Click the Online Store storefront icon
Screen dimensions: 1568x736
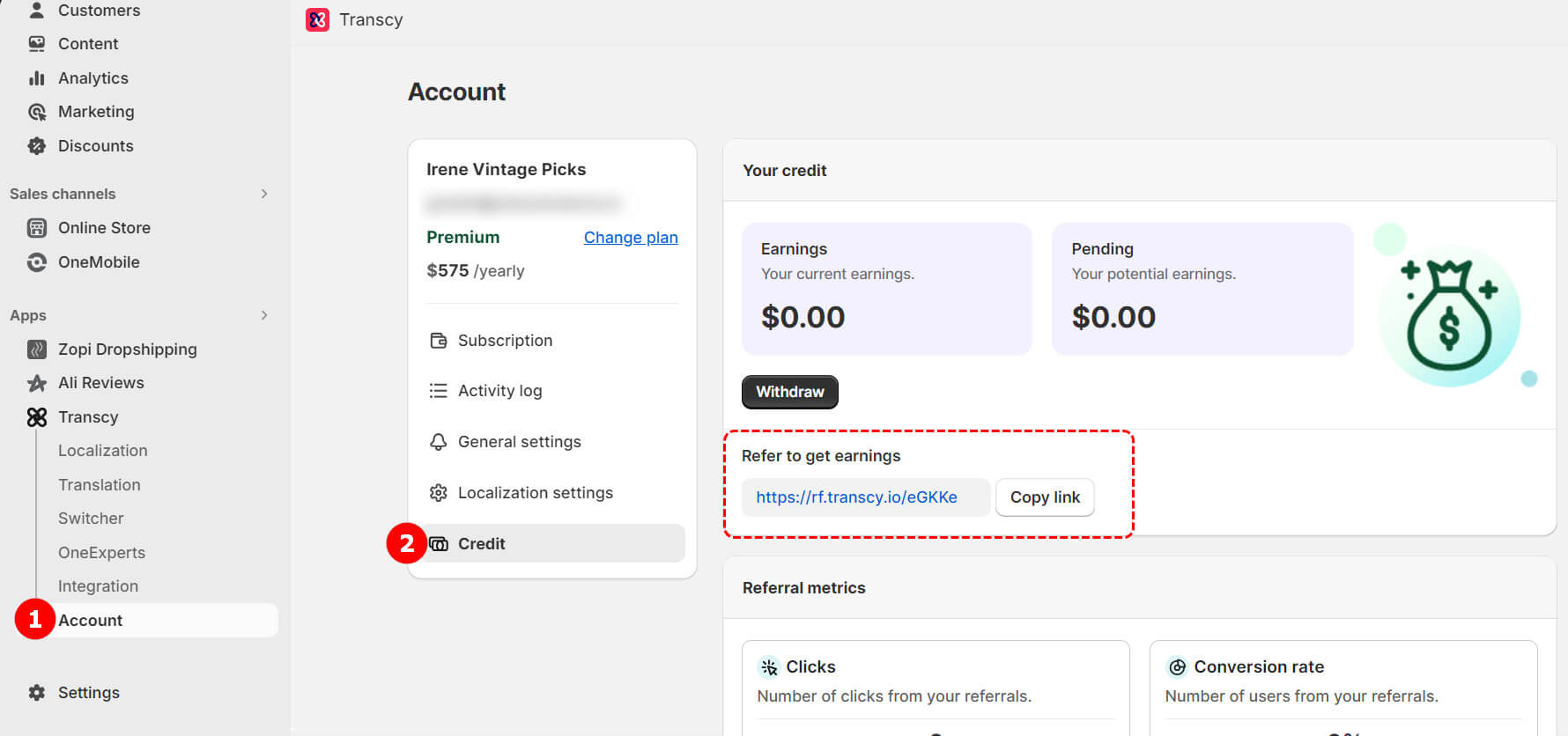(x=37, y=228)
